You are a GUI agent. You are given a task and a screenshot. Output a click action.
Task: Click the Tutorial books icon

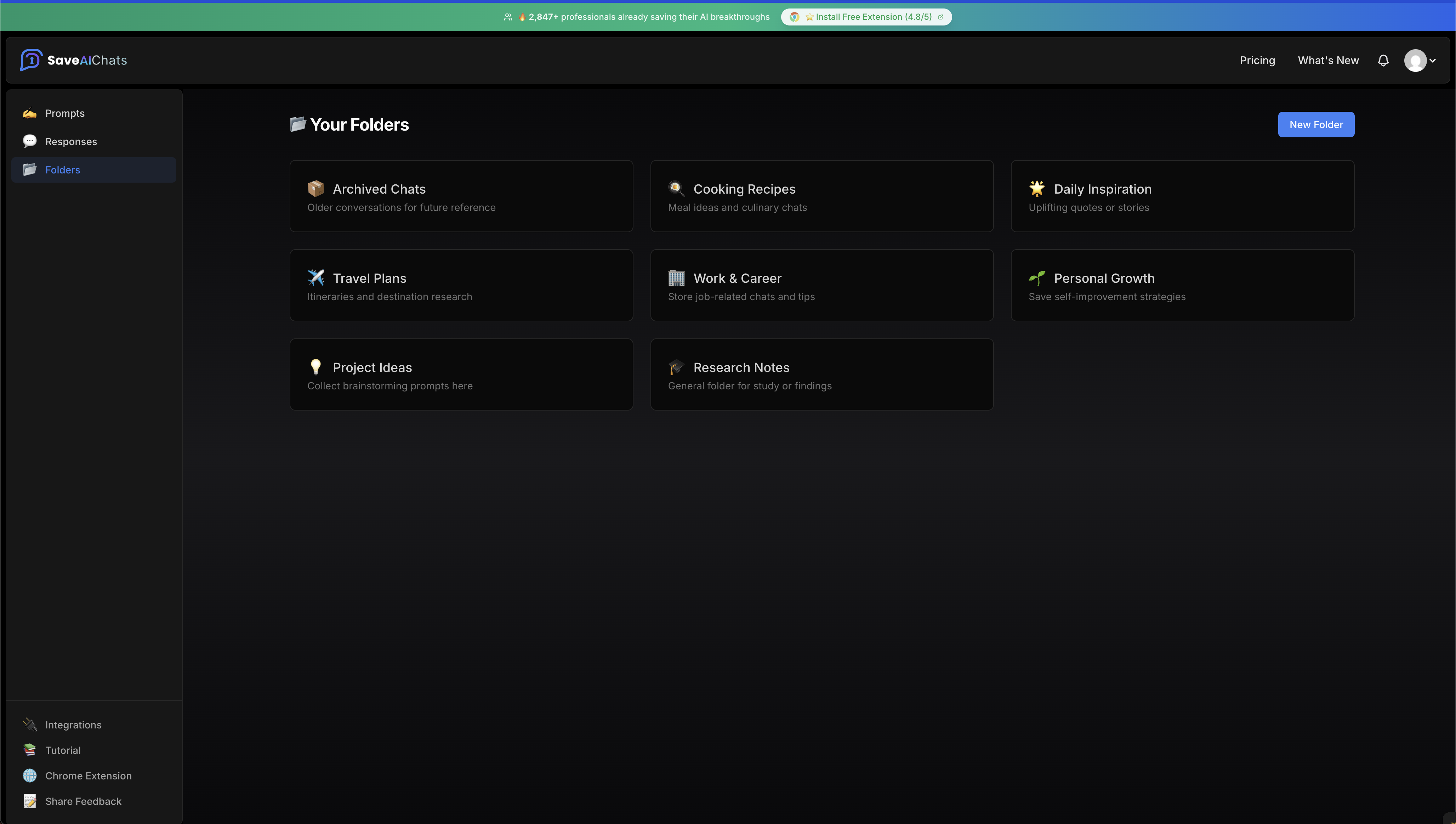[29, 750]
